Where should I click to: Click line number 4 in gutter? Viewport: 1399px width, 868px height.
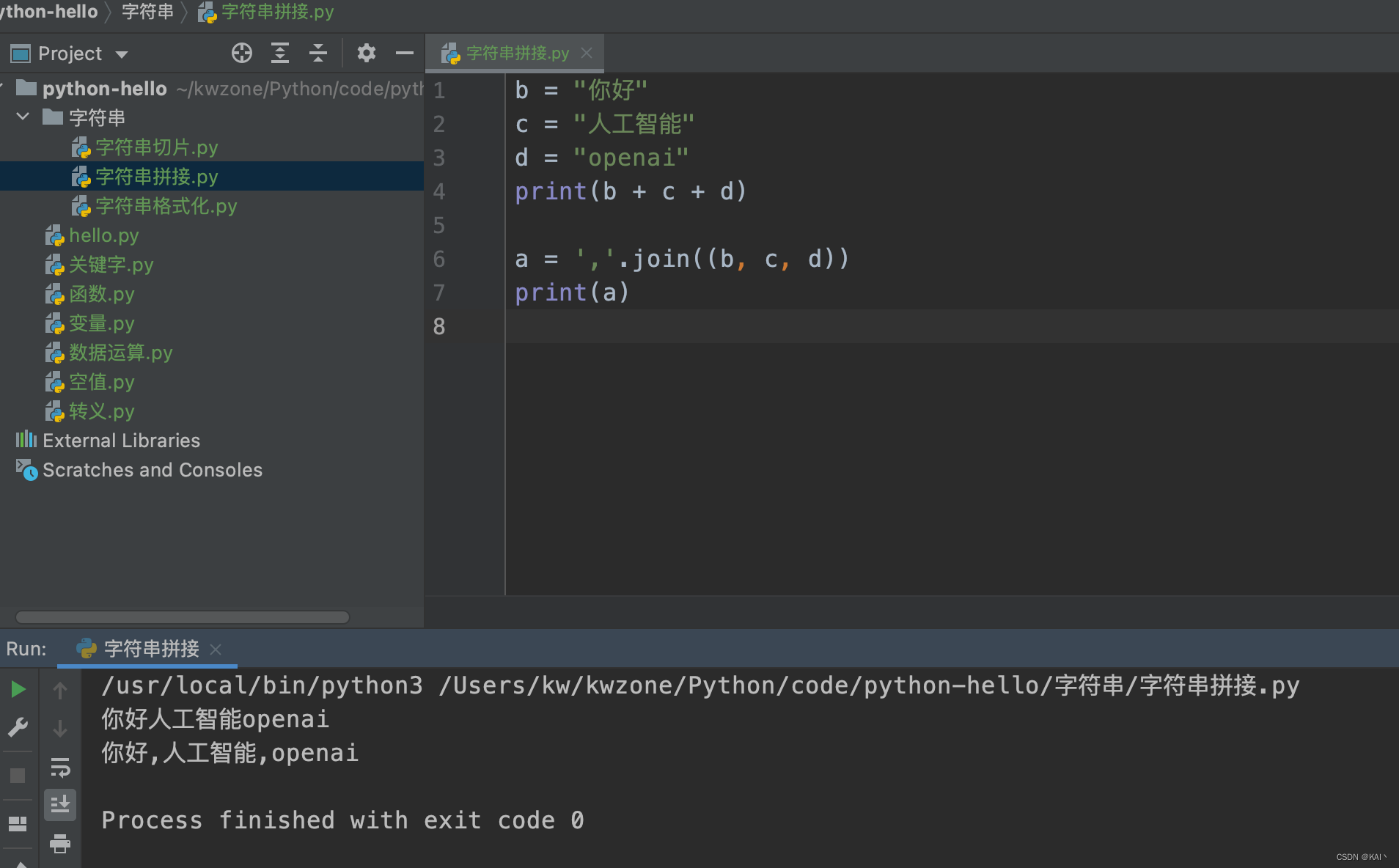(x=439, y=192)
